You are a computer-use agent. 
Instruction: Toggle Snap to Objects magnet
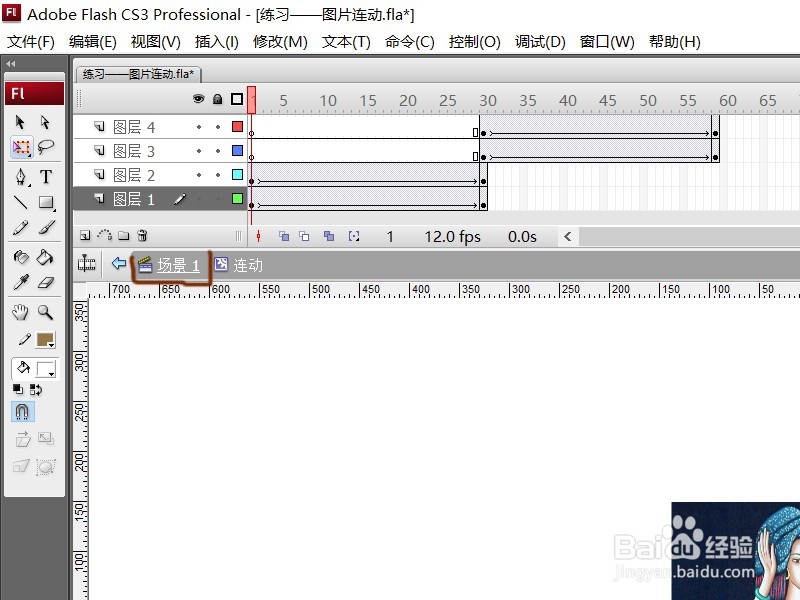click(22, 411)
